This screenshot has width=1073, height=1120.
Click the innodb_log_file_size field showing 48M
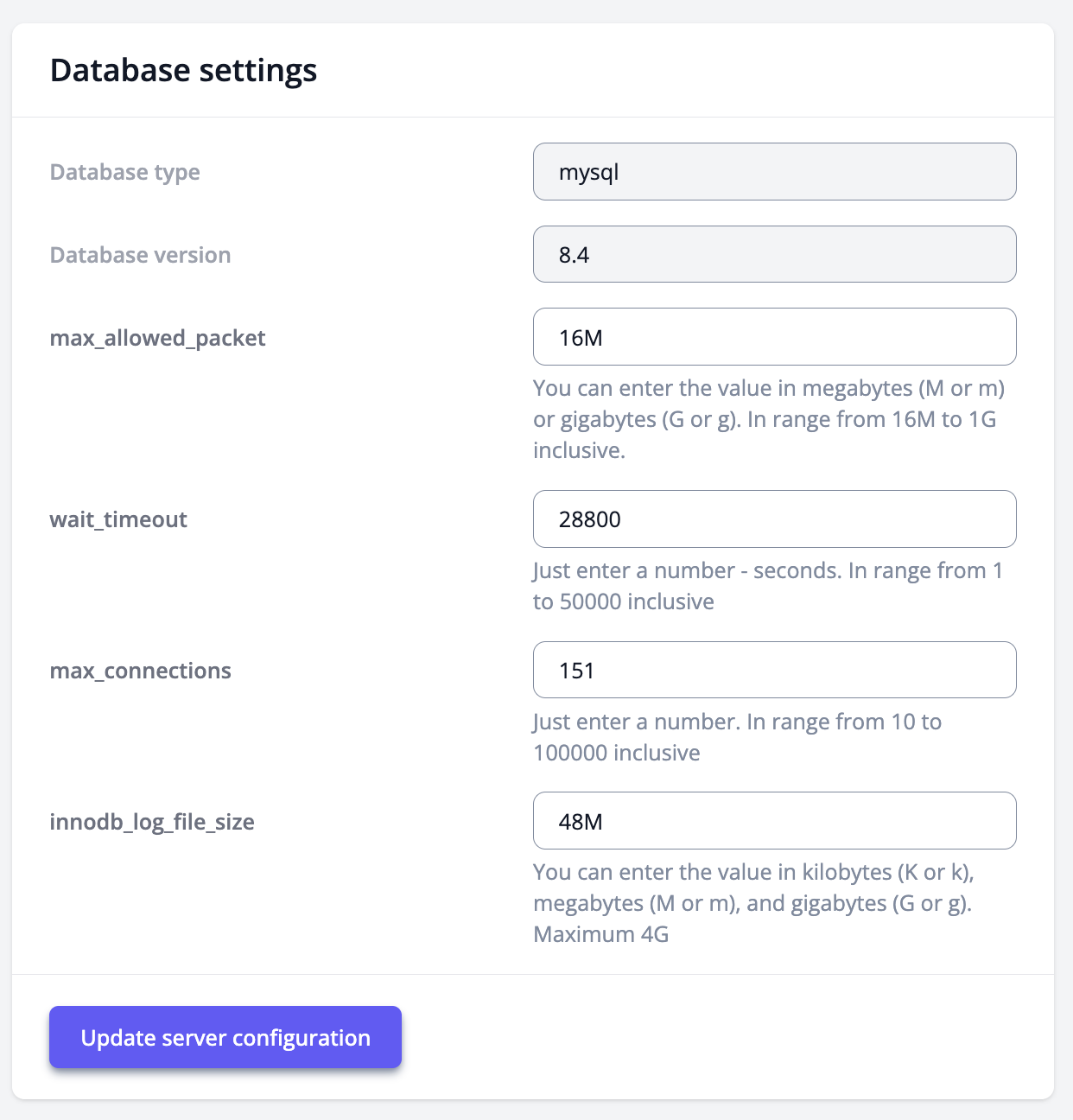pyautogui.click(x=774, y=821)
